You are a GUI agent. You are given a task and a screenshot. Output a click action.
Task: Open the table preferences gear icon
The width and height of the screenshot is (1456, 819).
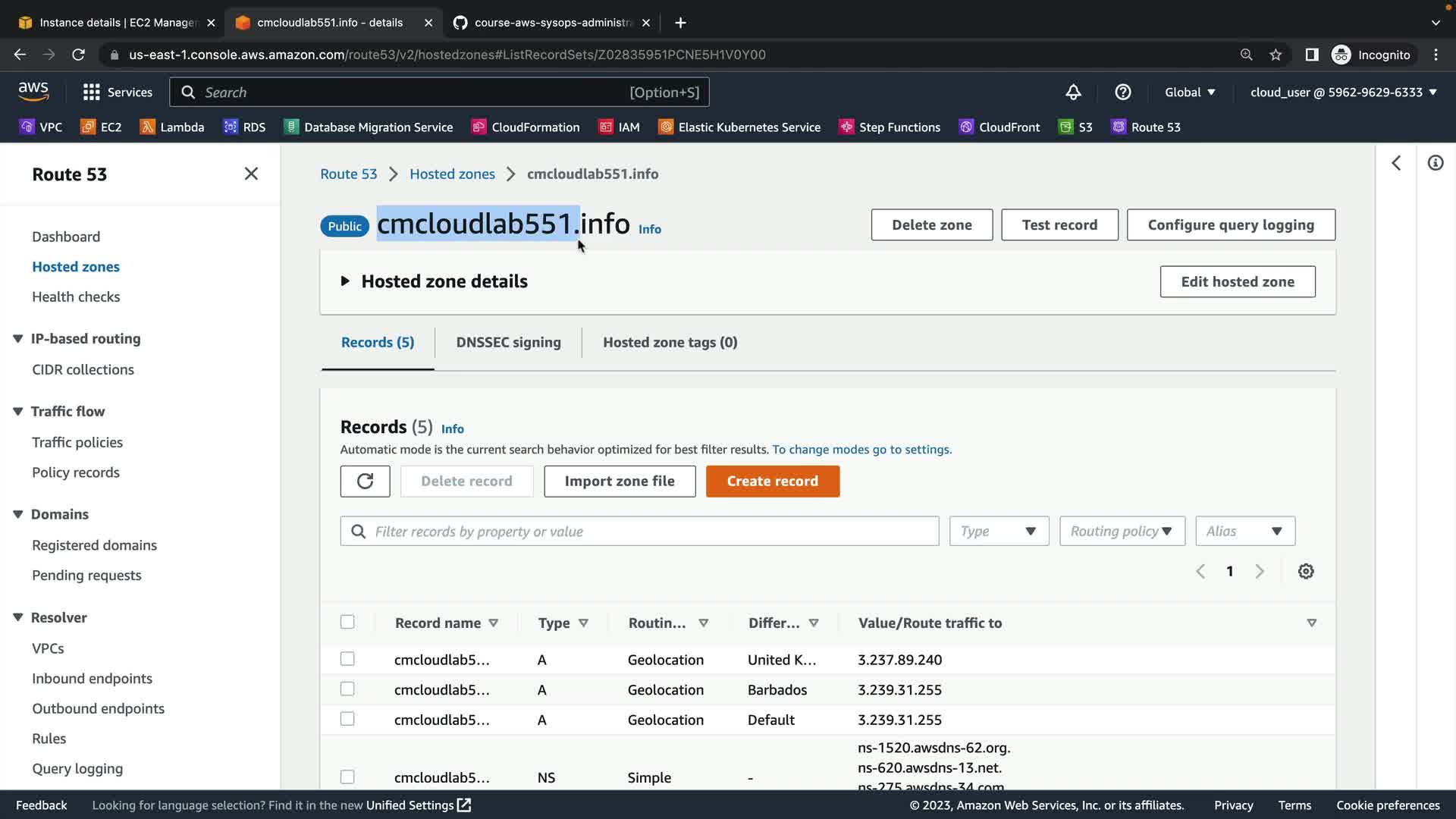pos(1305,572)
